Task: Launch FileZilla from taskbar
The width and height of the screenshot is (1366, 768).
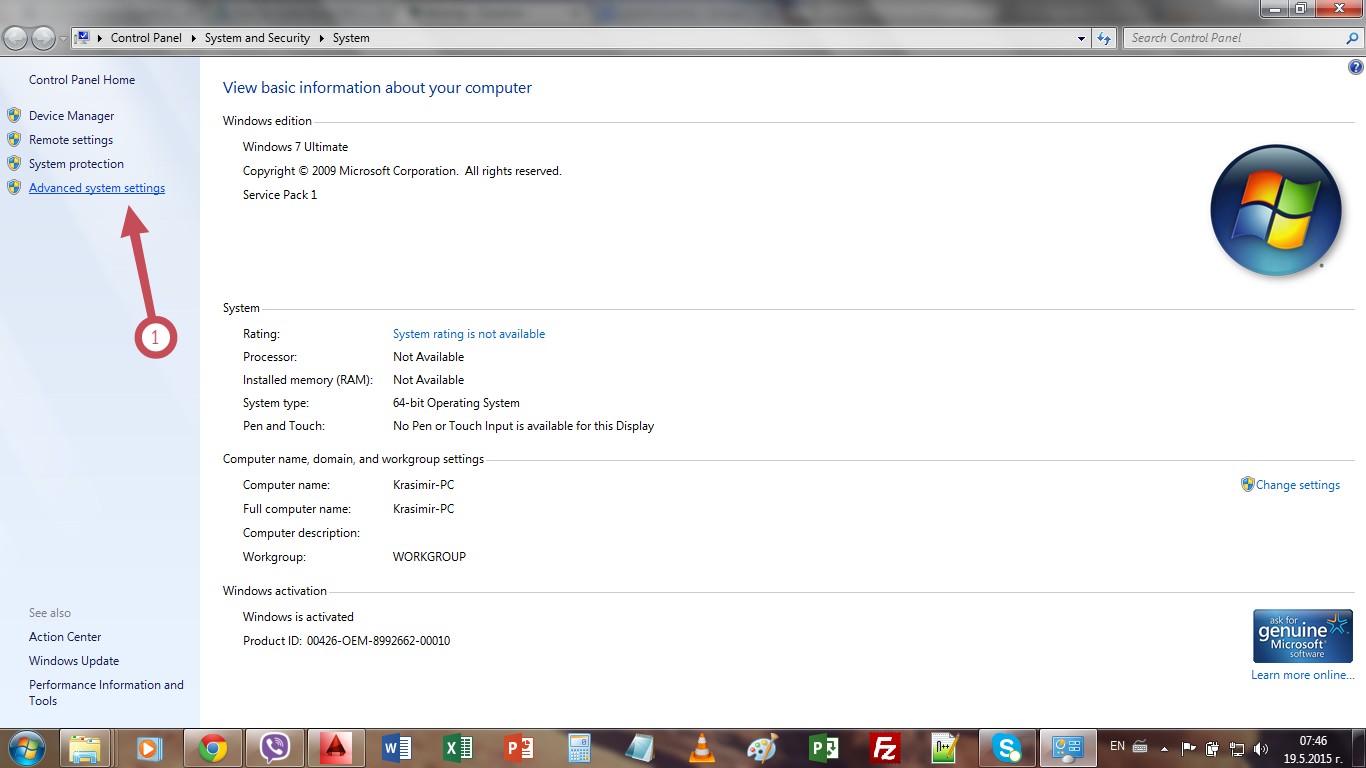Action: click(x=884, y=748)
